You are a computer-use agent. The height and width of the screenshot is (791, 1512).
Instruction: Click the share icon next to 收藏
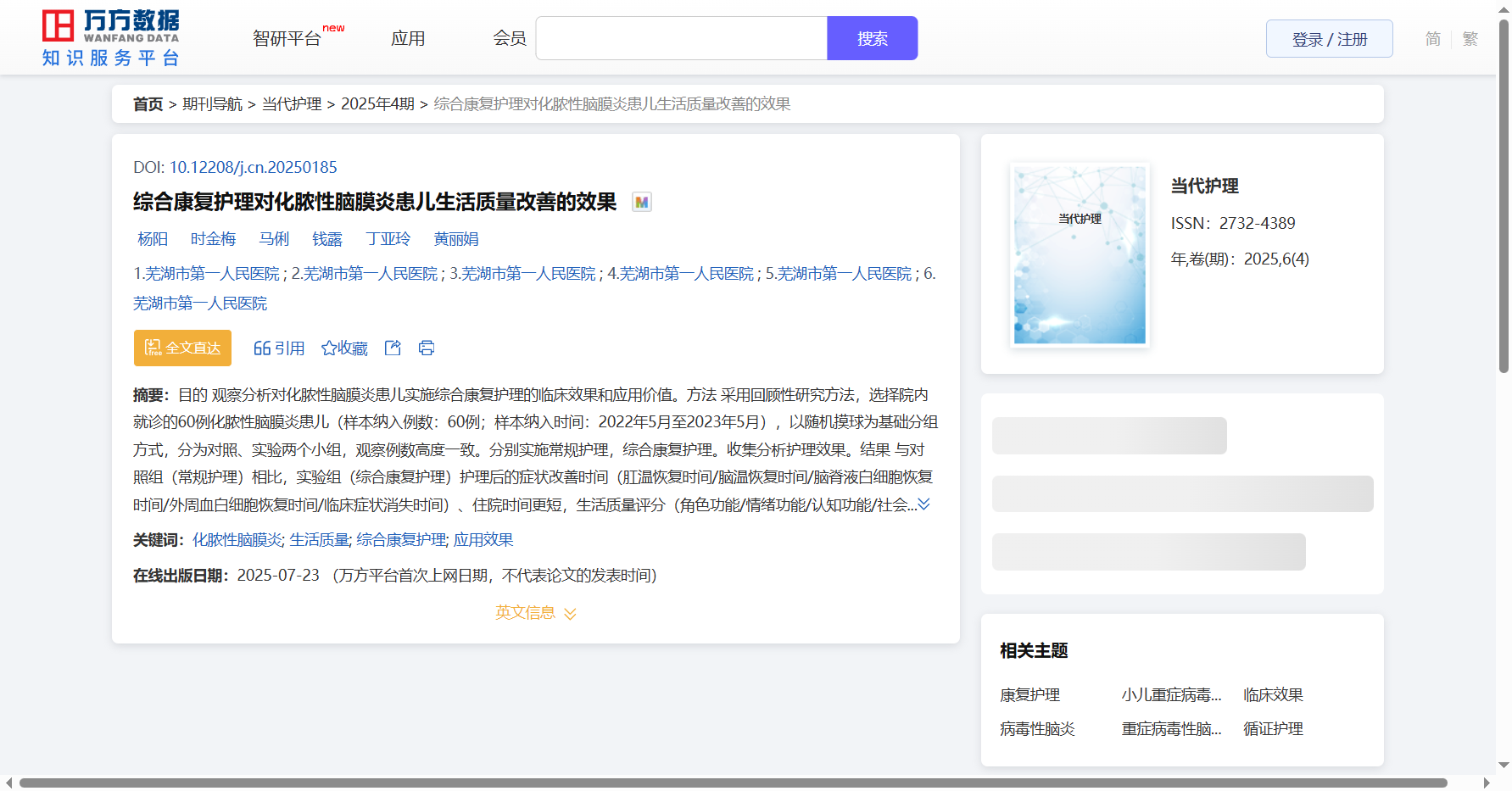point(393,348)
